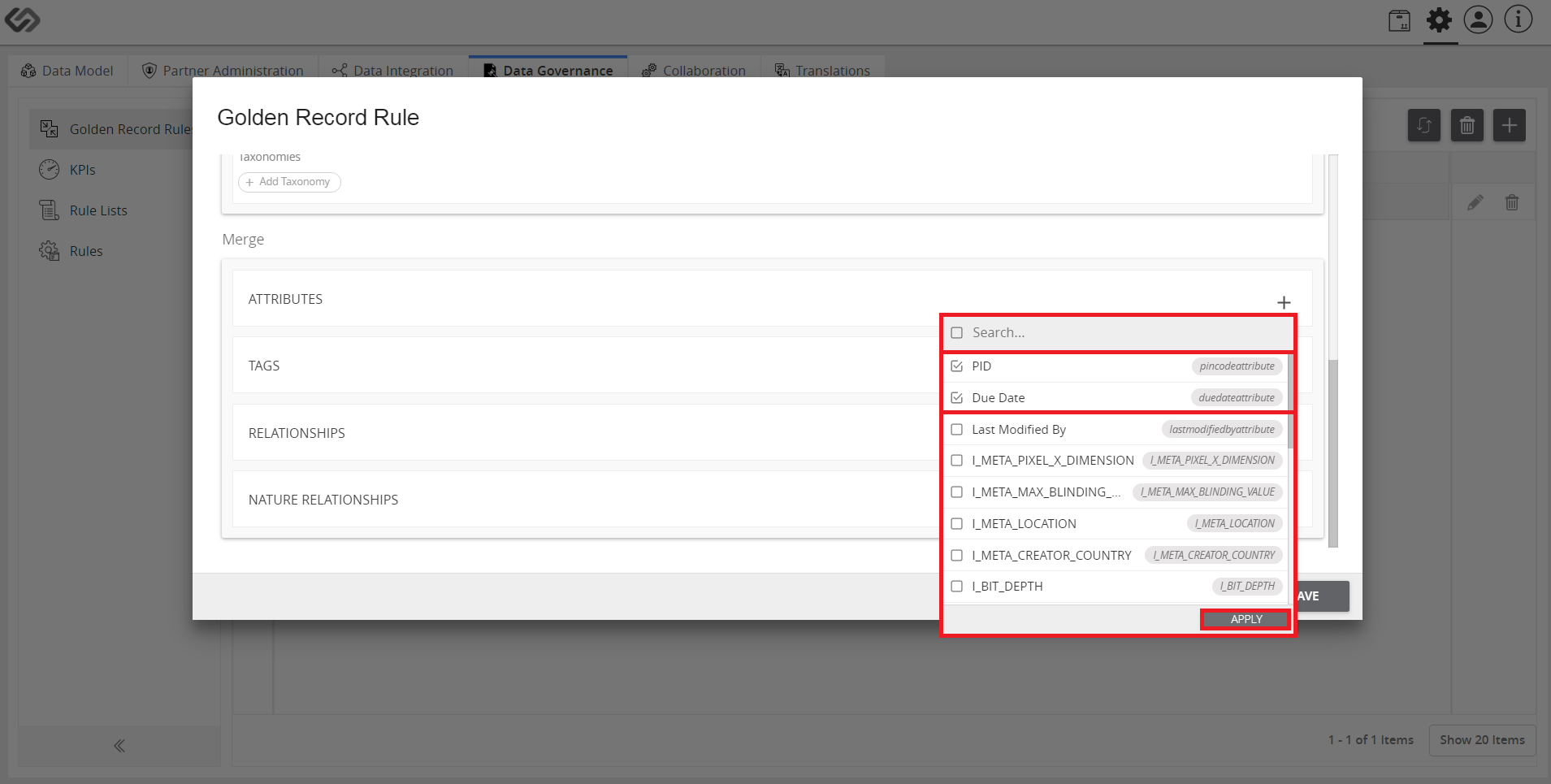Open the Show 20 Items dropdown
This screenshot has height=784, width=1551.
1482,740
